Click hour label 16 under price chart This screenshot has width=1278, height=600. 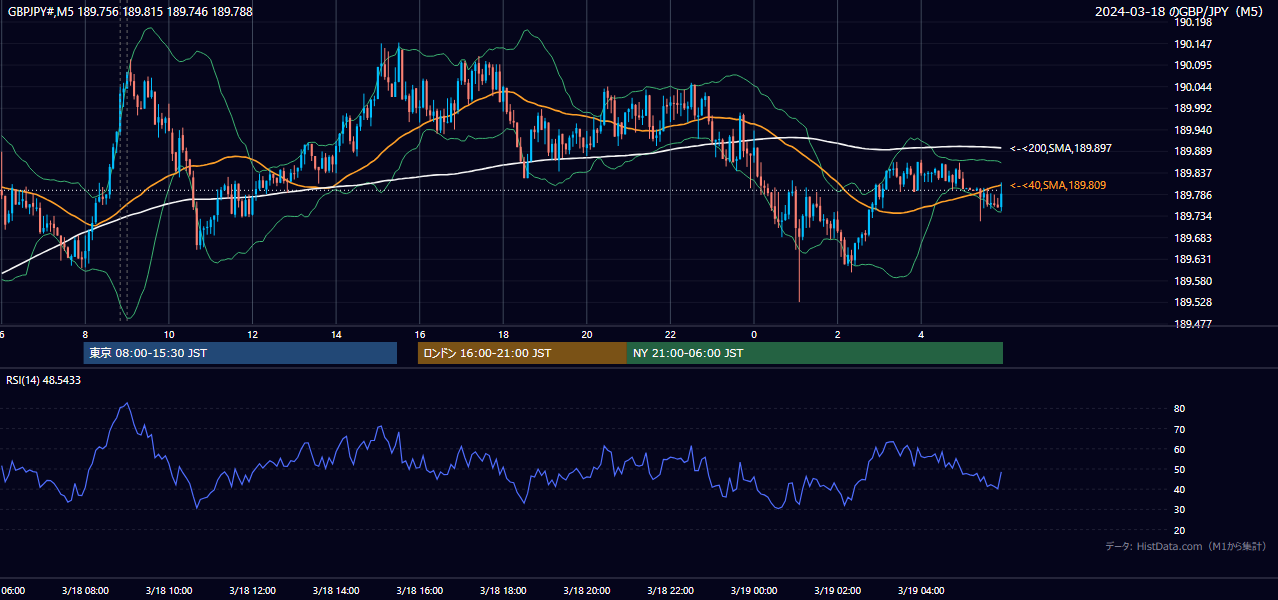(x=420, y=334)
